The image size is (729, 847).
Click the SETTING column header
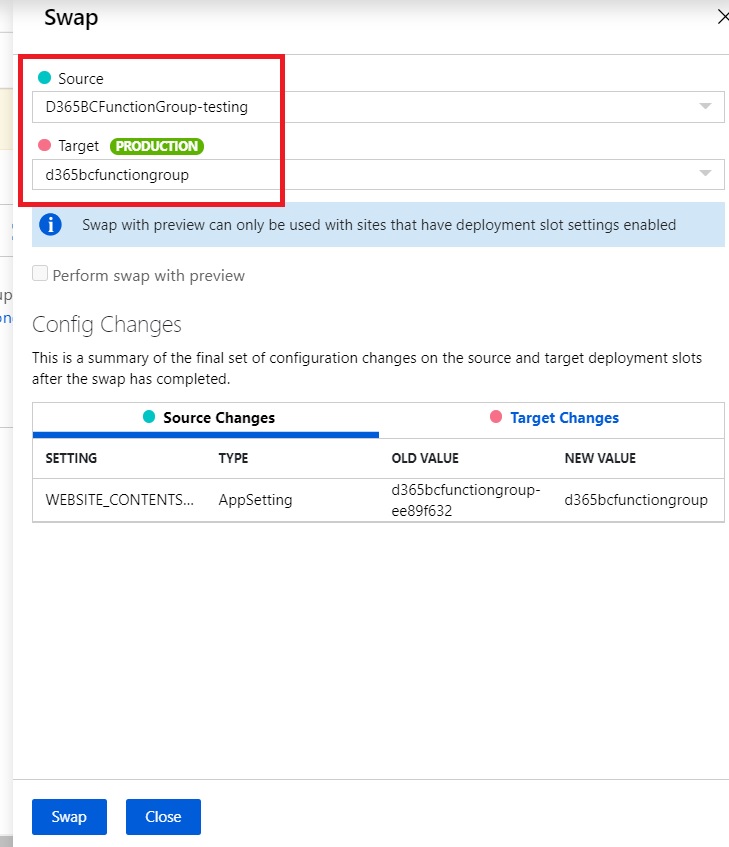71,458
